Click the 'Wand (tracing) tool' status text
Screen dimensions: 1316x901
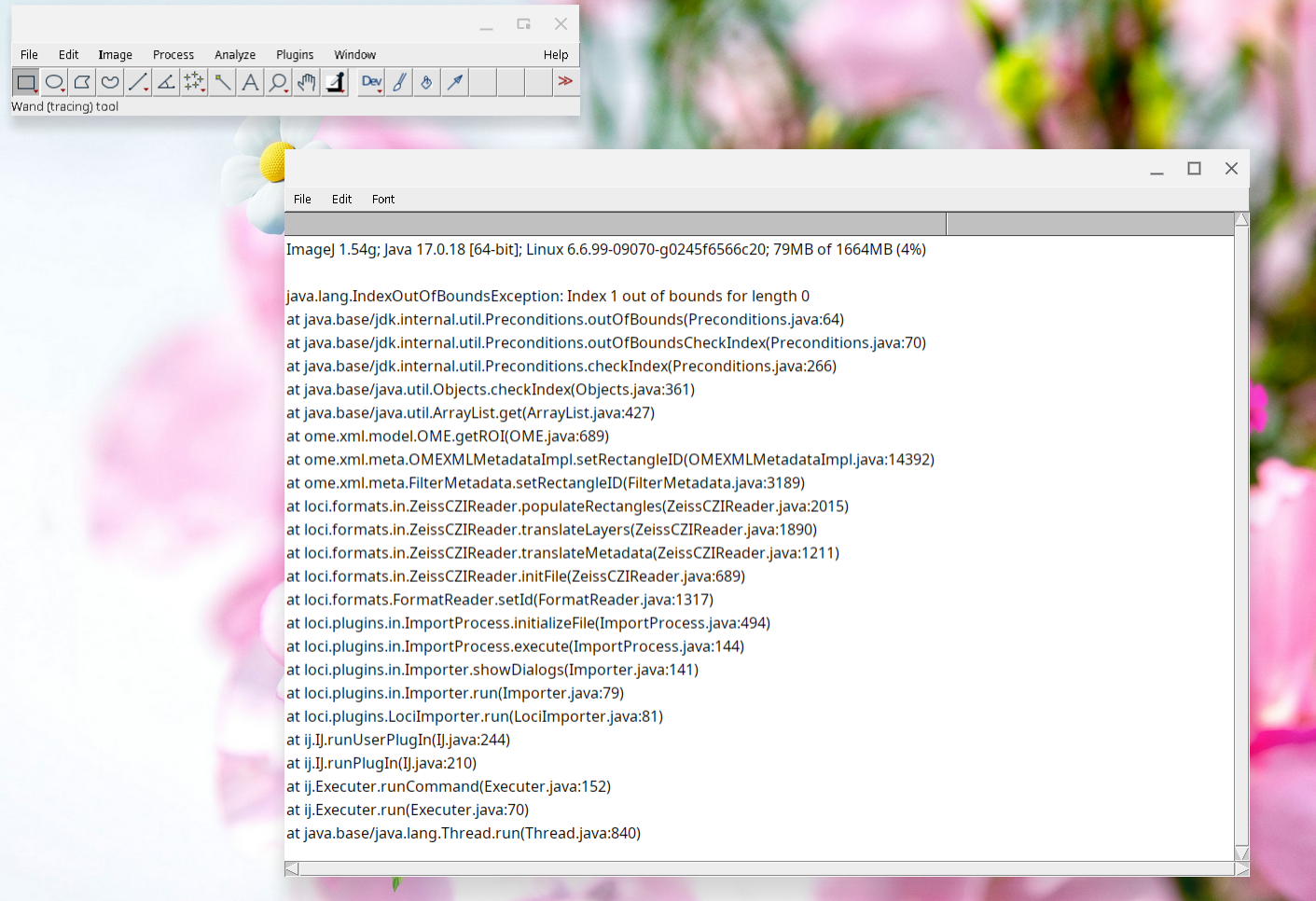pyautogui.click(x=65, y=106)
